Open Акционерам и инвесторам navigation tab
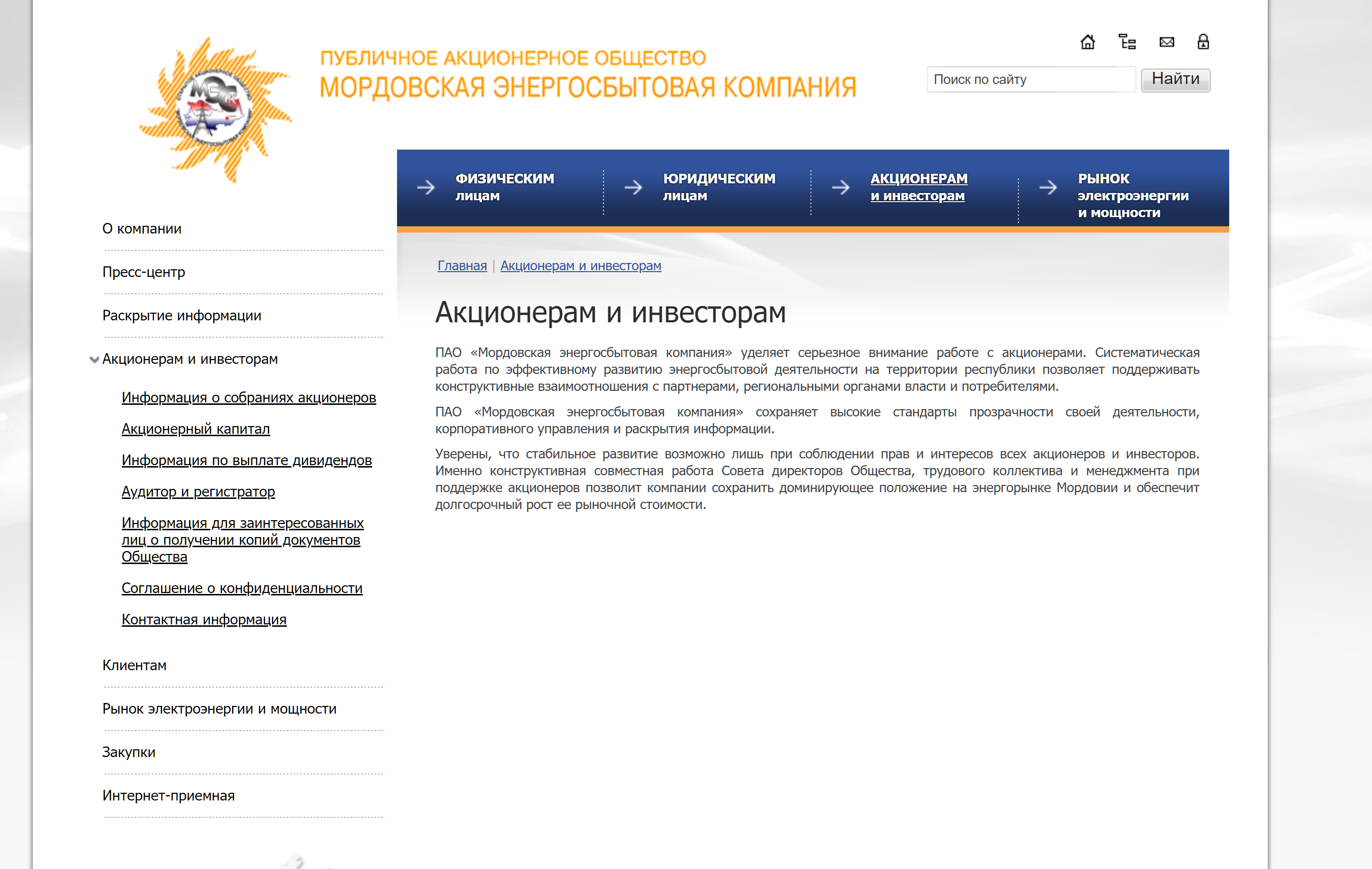This screenshot has height=869, width=1372. tap(918, 187)
